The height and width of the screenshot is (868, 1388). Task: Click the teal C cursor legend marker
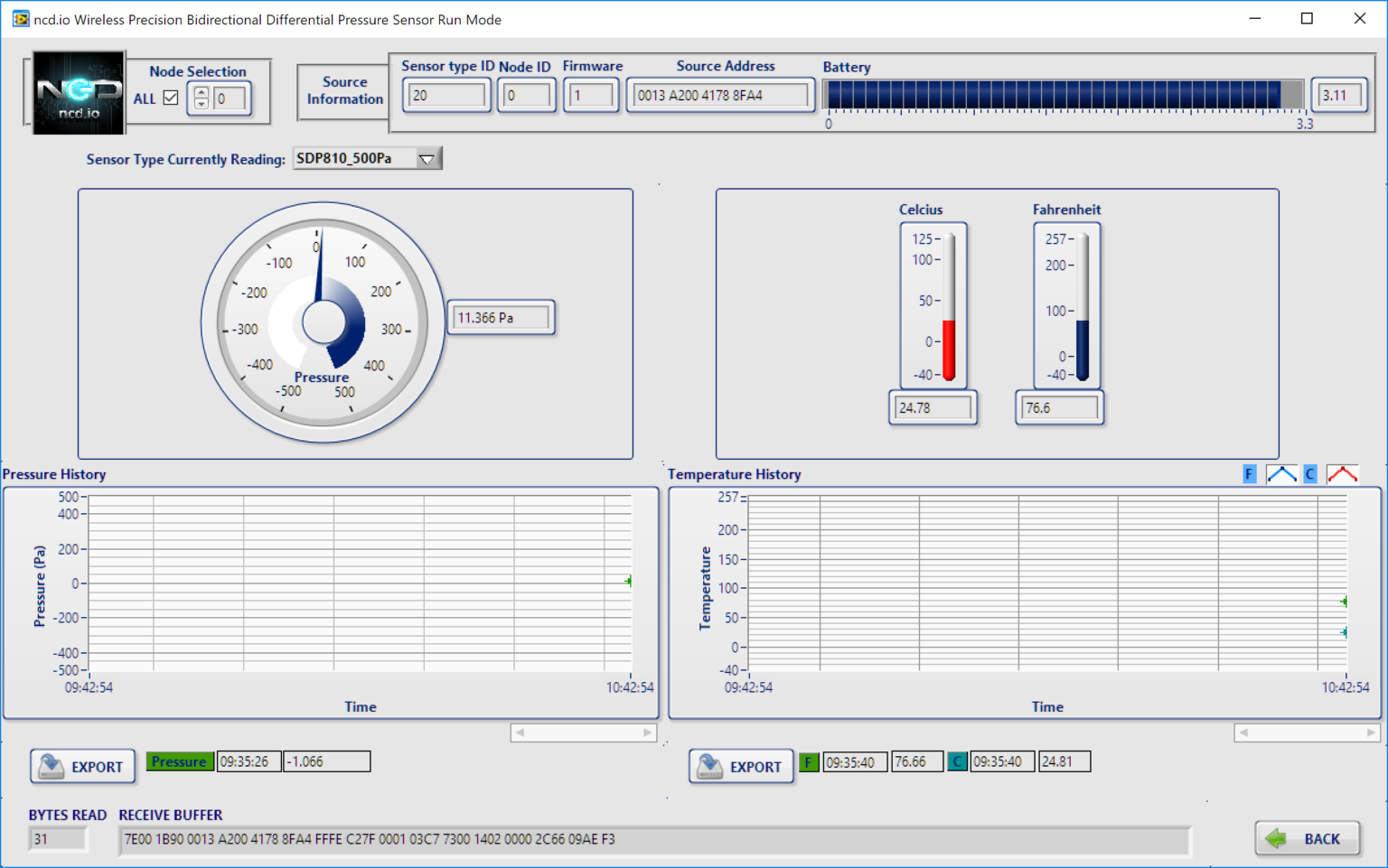tap(957, 762)
